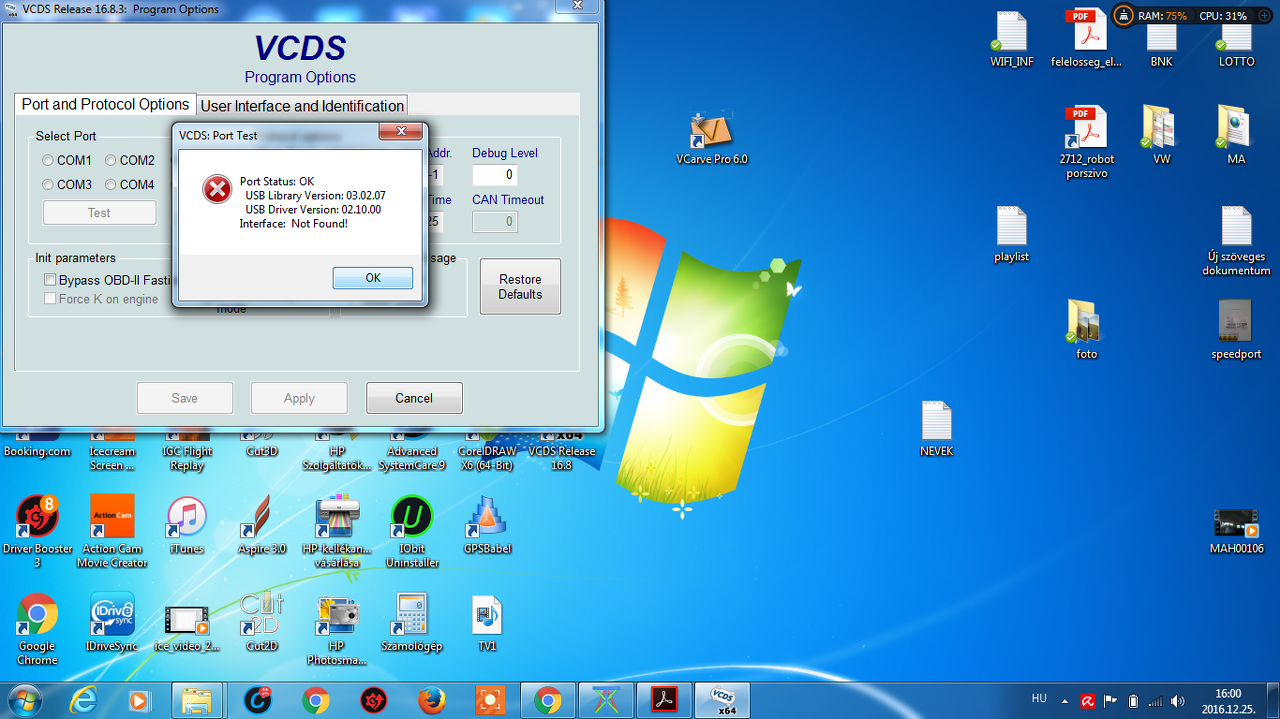Click the CAN Timeout field
Image resolution: width=1280 pixels, height=719 pixels.
click(495, 222)
